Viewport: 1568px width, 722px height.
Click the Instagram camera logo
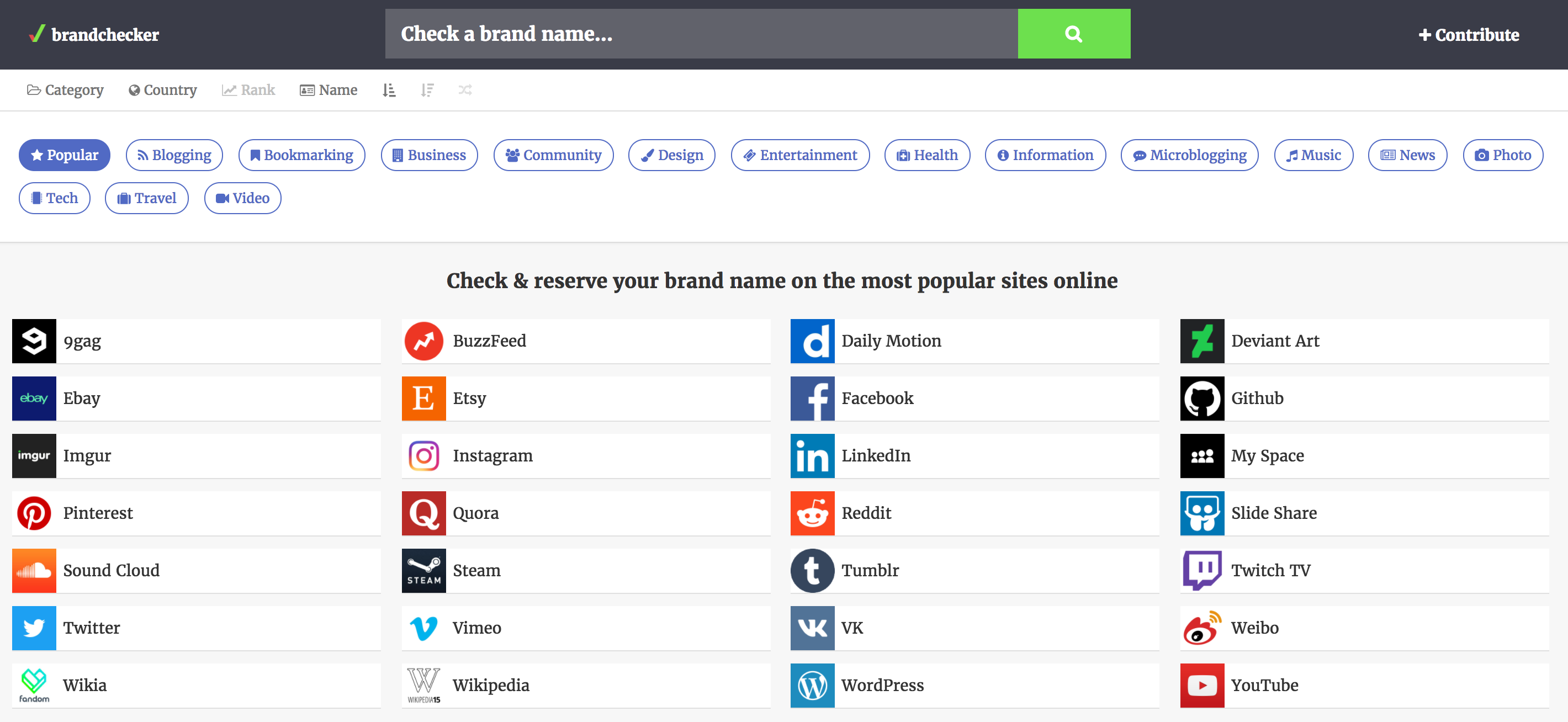(x=423, y=455)
